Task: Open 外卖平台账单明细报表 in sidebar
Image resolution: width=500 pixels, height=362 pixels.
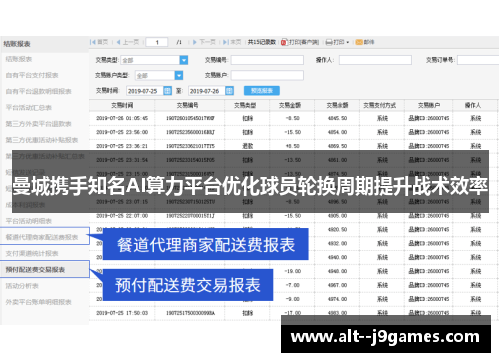Action: pos(38,302)
